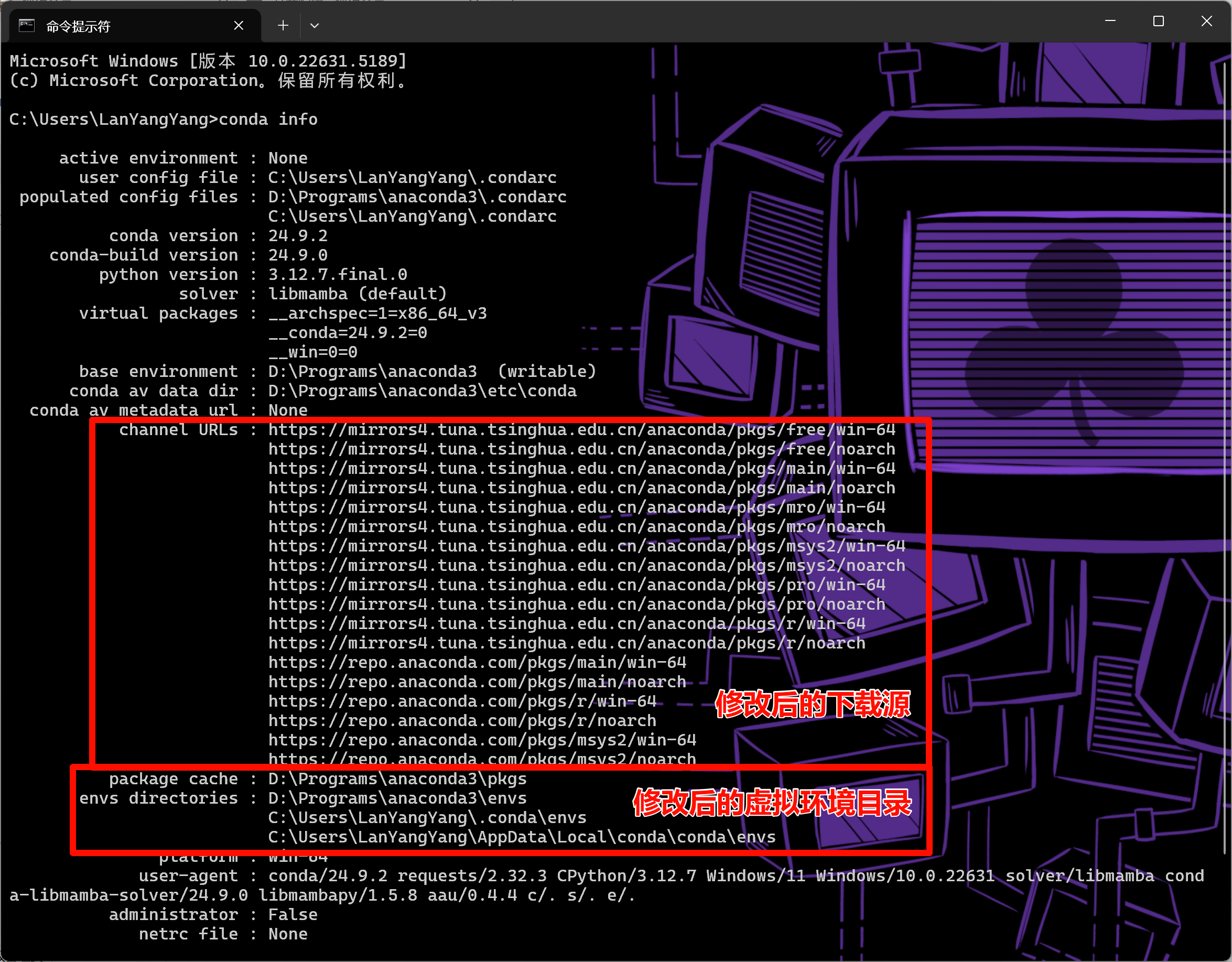This screenshot has width=1232, height=962.
Task: Close the 命令提示符 tab
Action: (239, 26)
